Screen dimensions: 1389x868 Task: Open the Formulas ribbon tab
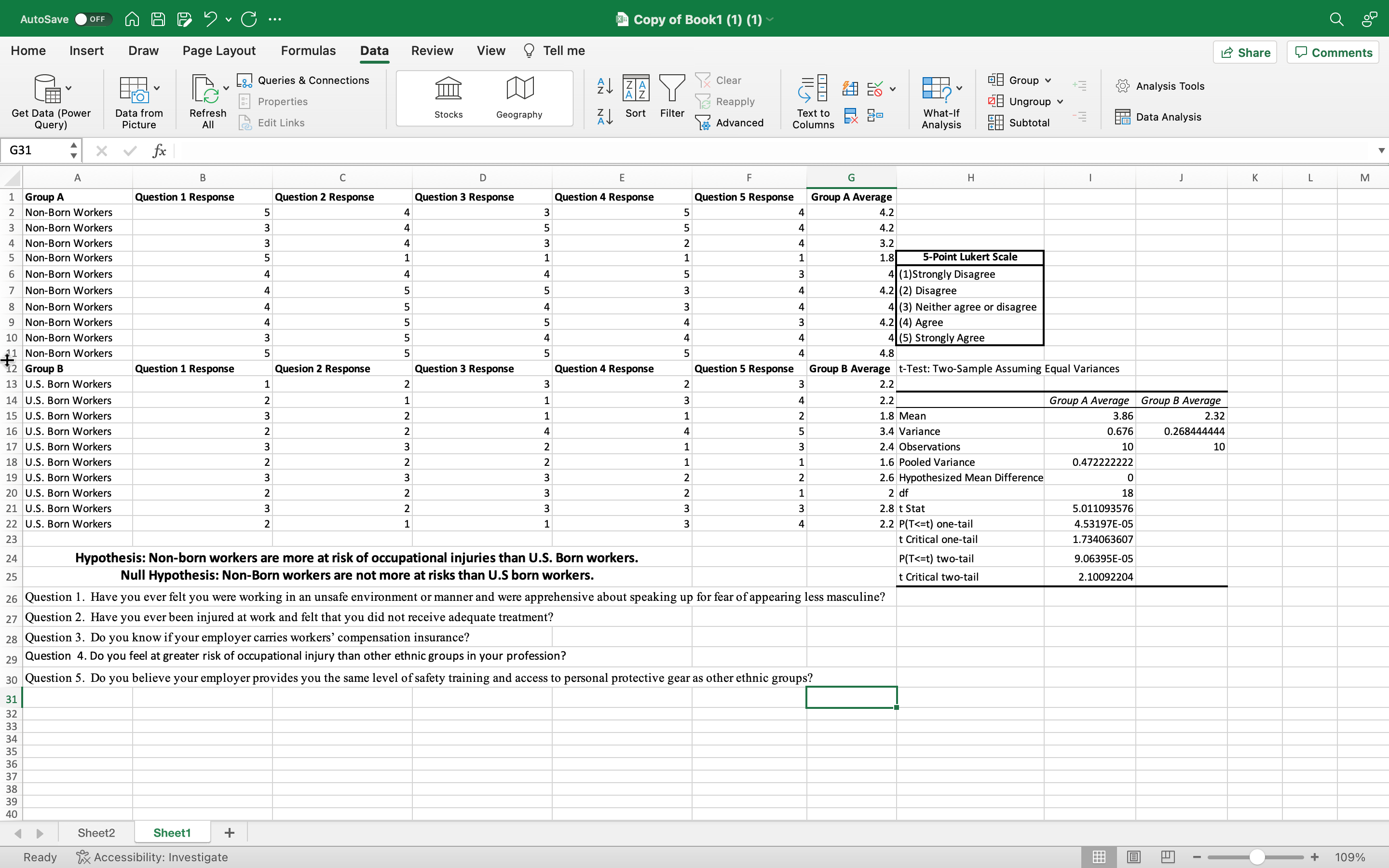[x=308, y=51]
